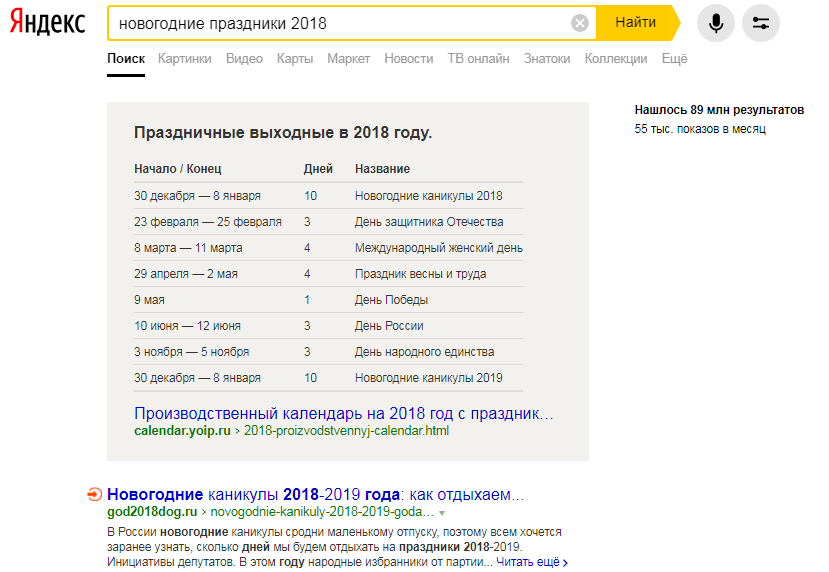Select the Знатоки tab
829x572 pixels.
coord(547,59)
